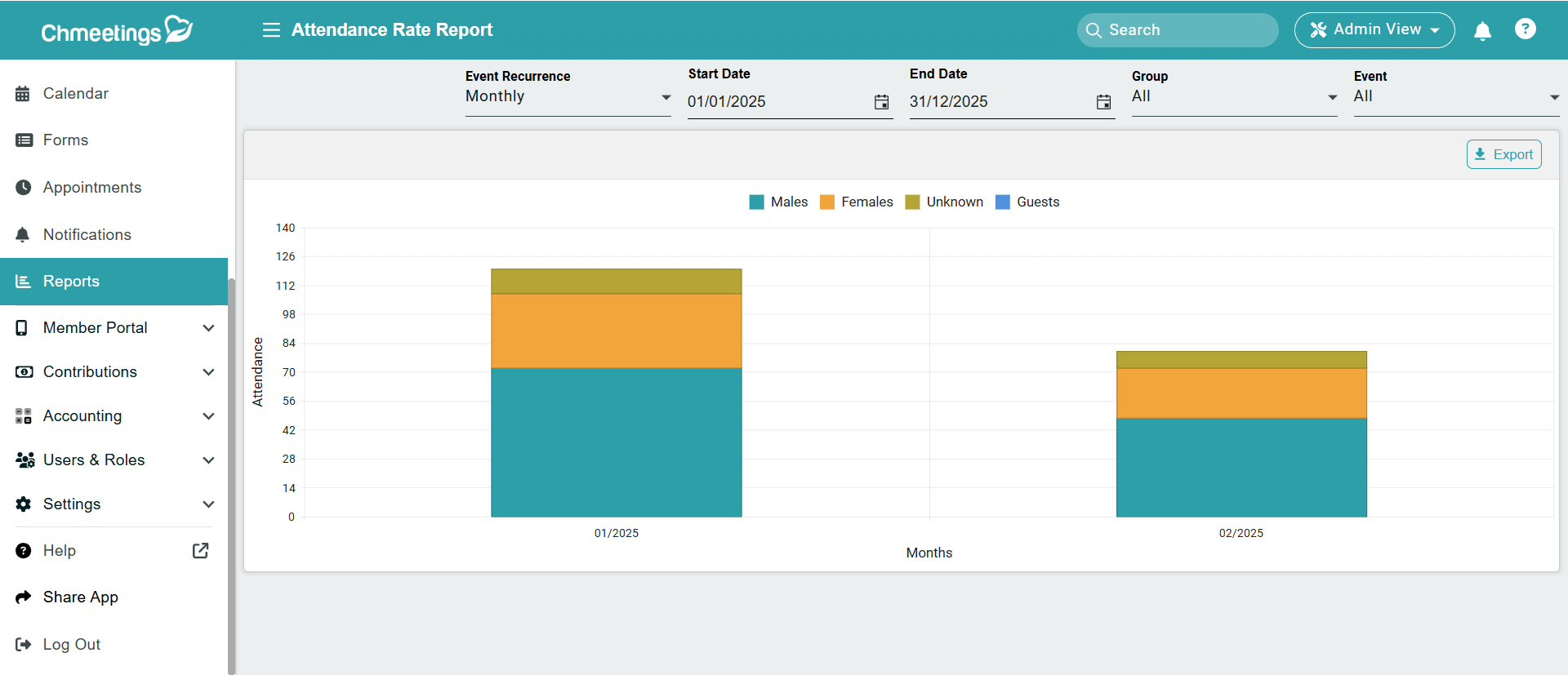The height and width of the screenshot is (675, 1568).
Task: Open the Help link in sidebar
Action: [114, 551]
